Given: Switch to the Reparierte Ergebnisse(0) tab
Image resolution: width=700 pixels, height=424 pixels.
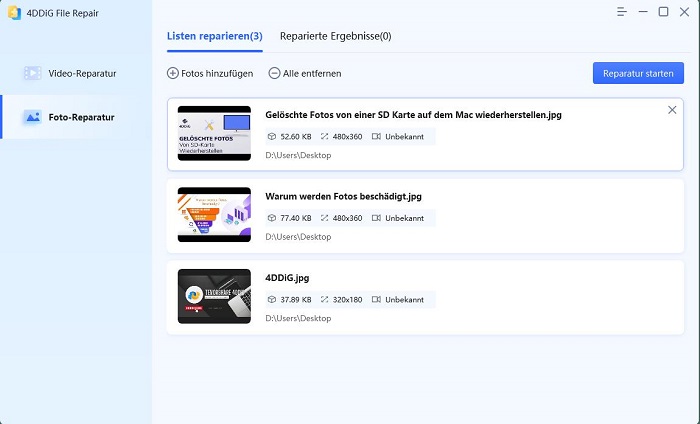Looking at the screenshot, I should click(336, 36).
